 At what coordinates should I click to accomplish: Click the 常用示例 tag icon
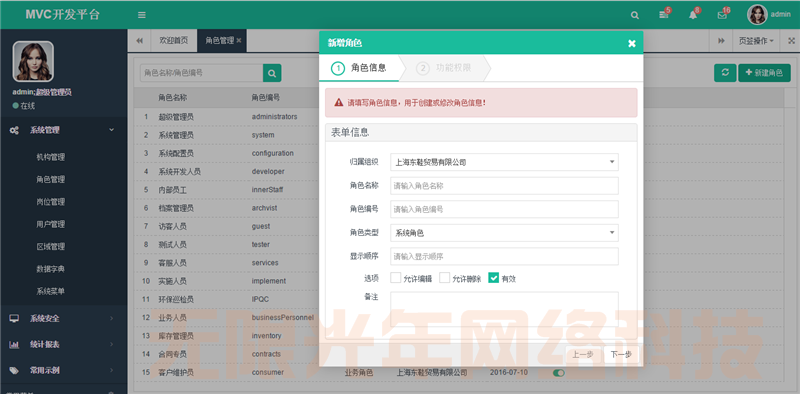(x=14, y=371)
